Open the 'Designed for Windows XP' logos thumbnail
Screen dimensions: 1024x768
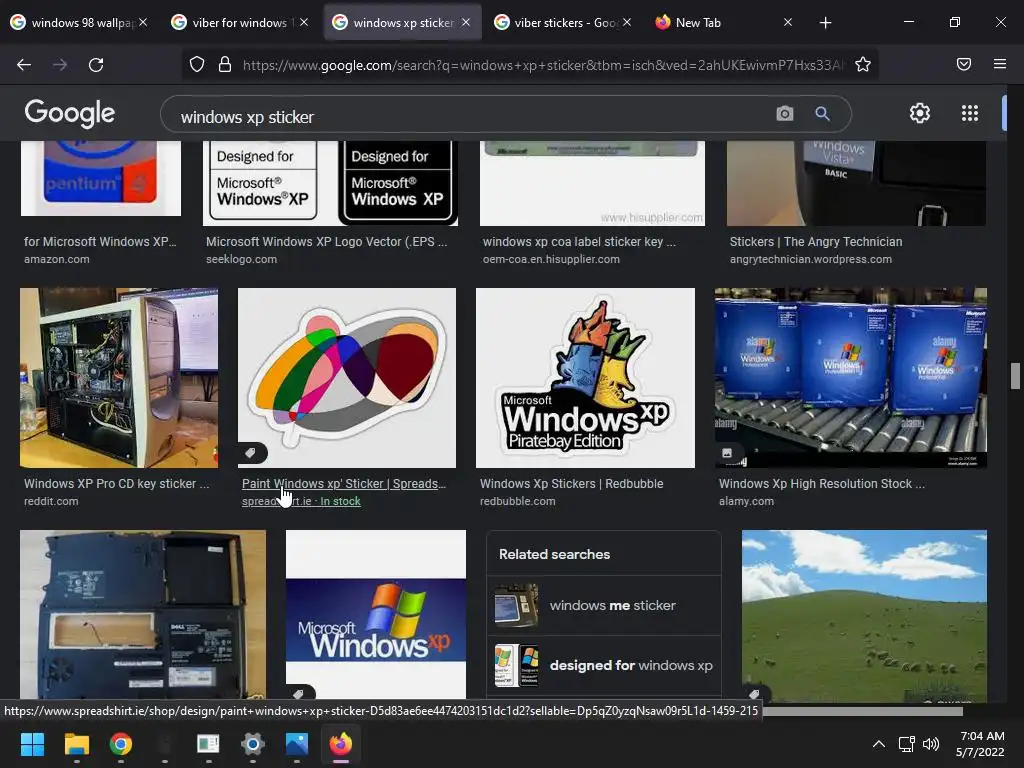pos(330,183)
